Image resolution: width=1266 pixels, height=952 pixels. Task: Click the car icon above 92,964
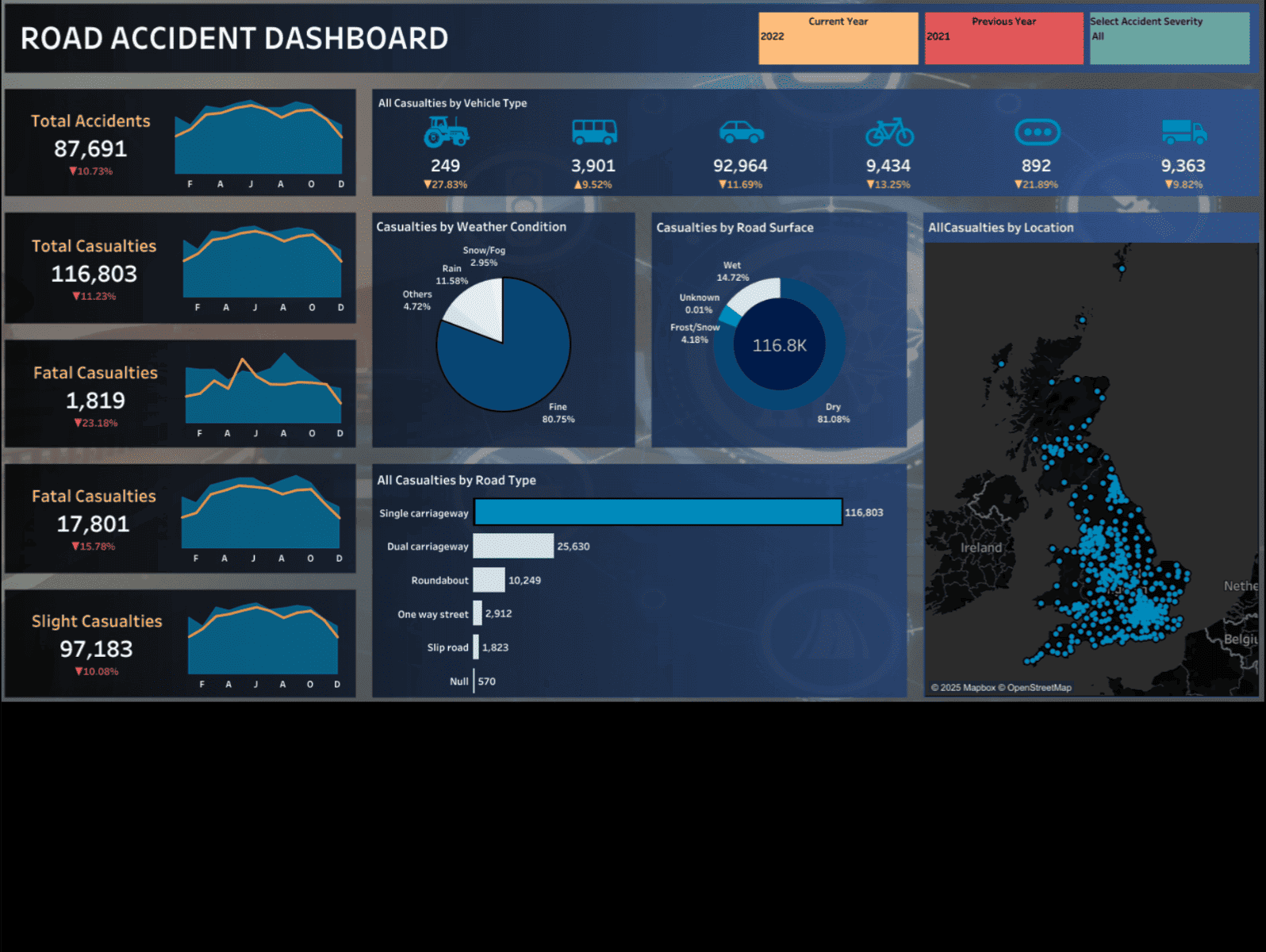coord(741,132)
